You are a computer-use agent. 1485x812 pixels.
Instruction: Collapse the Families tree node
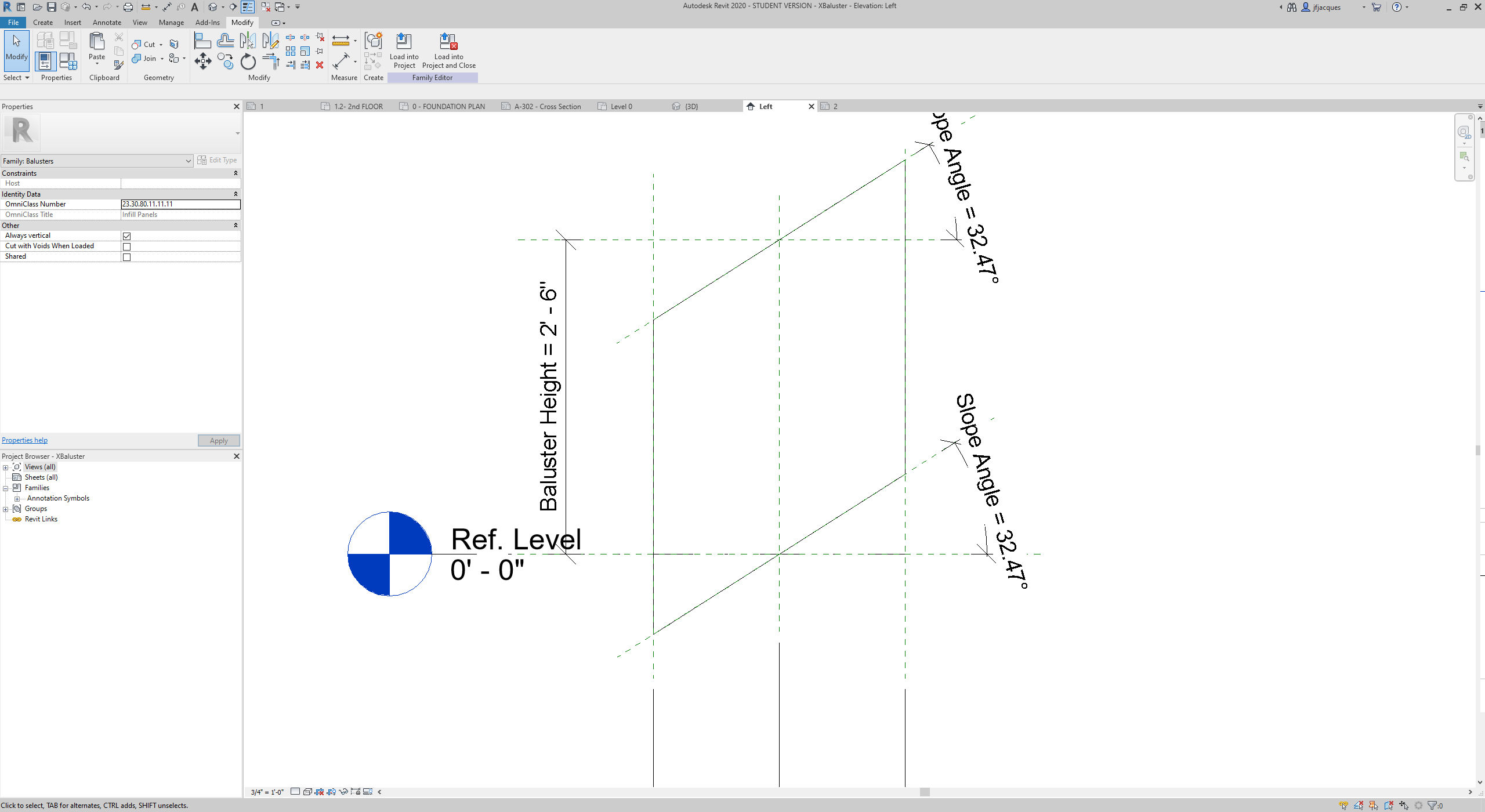pos(6,488)
